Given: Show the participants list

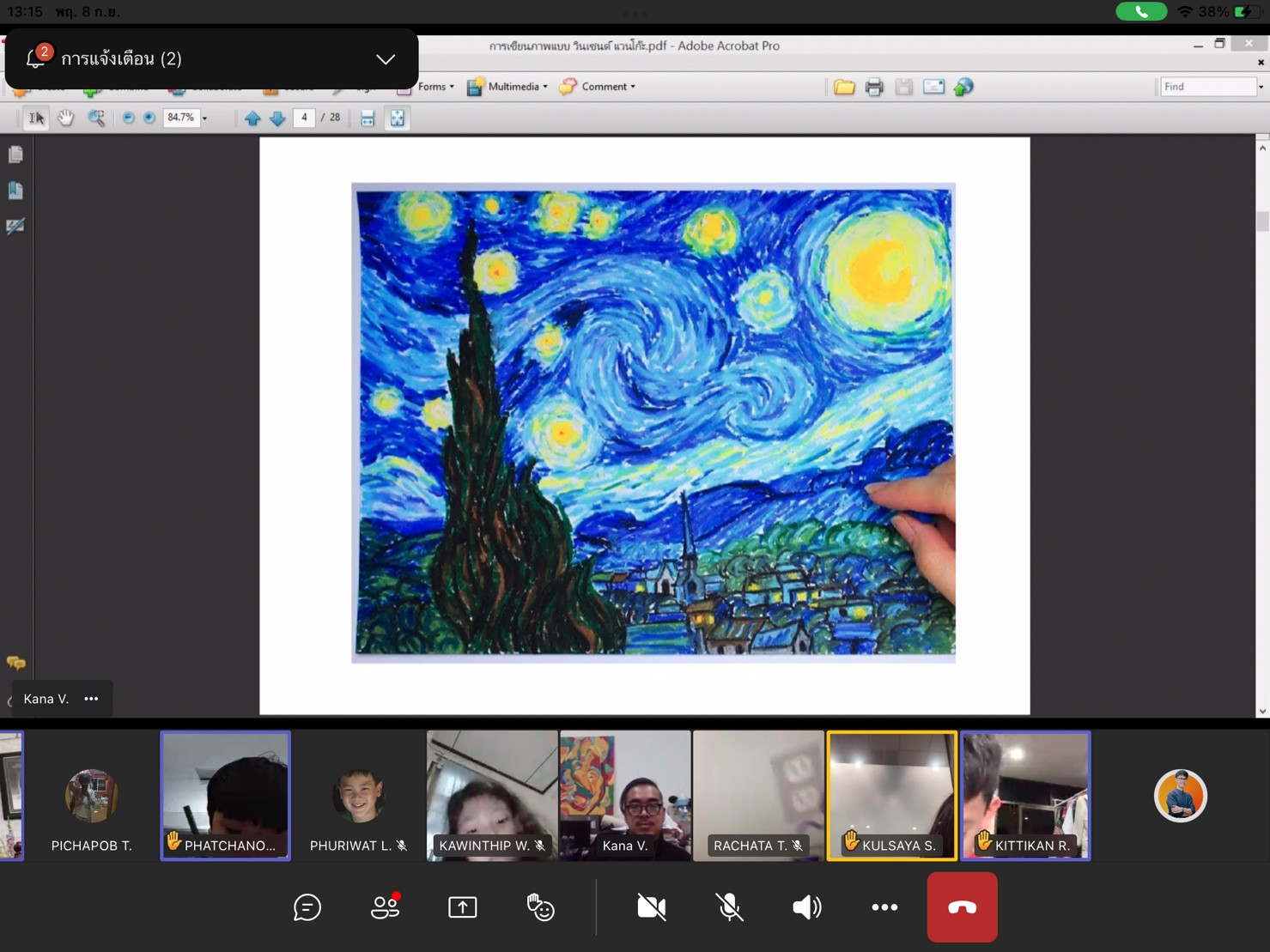Looking at the screenshot, I should (386, 907).
